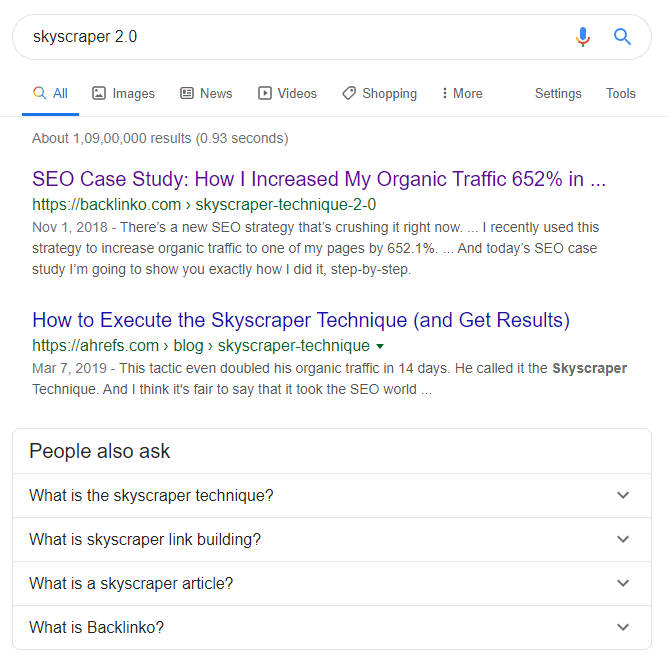Image resolution: width=668 pixels, height=651 pixels.
Task: Click the backlinko.com skyscraper-technique-2-0 URL
Action: 204,205
